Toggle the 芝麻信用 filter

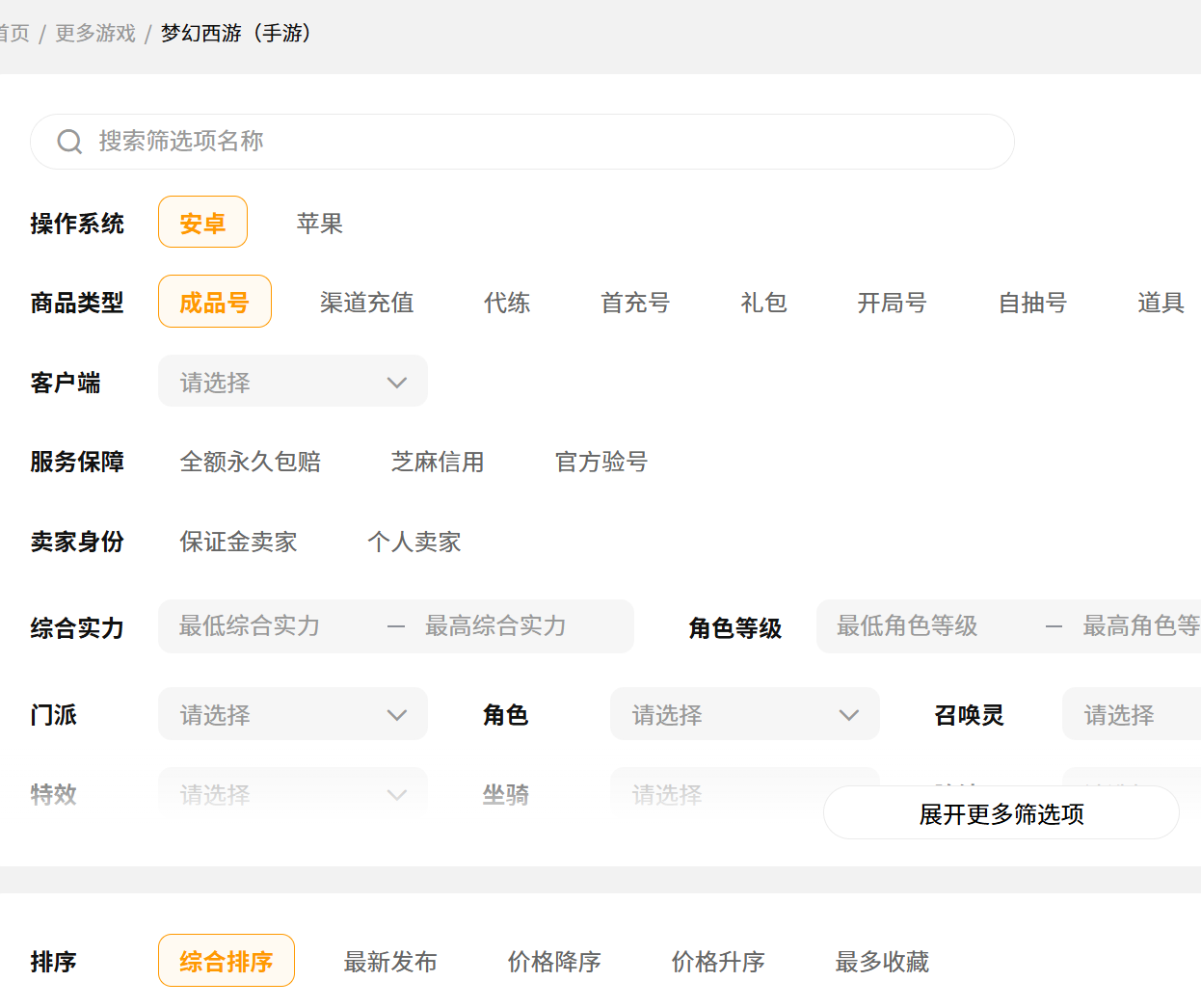(x=437, y=462)
